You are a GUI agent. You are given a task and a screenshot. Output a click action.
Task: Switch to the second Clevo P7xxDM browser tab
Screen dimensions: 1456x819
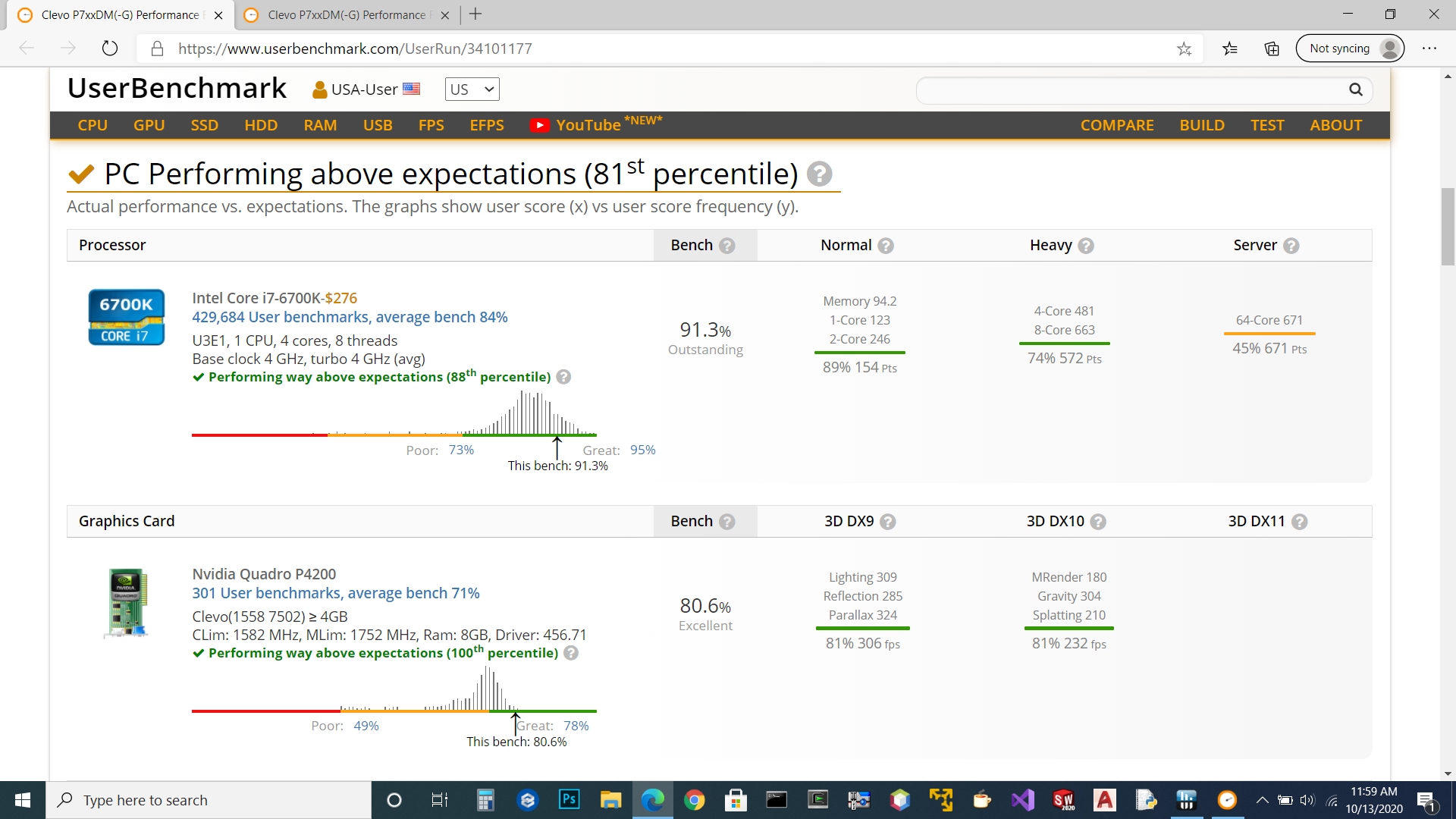(x=346, y=15)
